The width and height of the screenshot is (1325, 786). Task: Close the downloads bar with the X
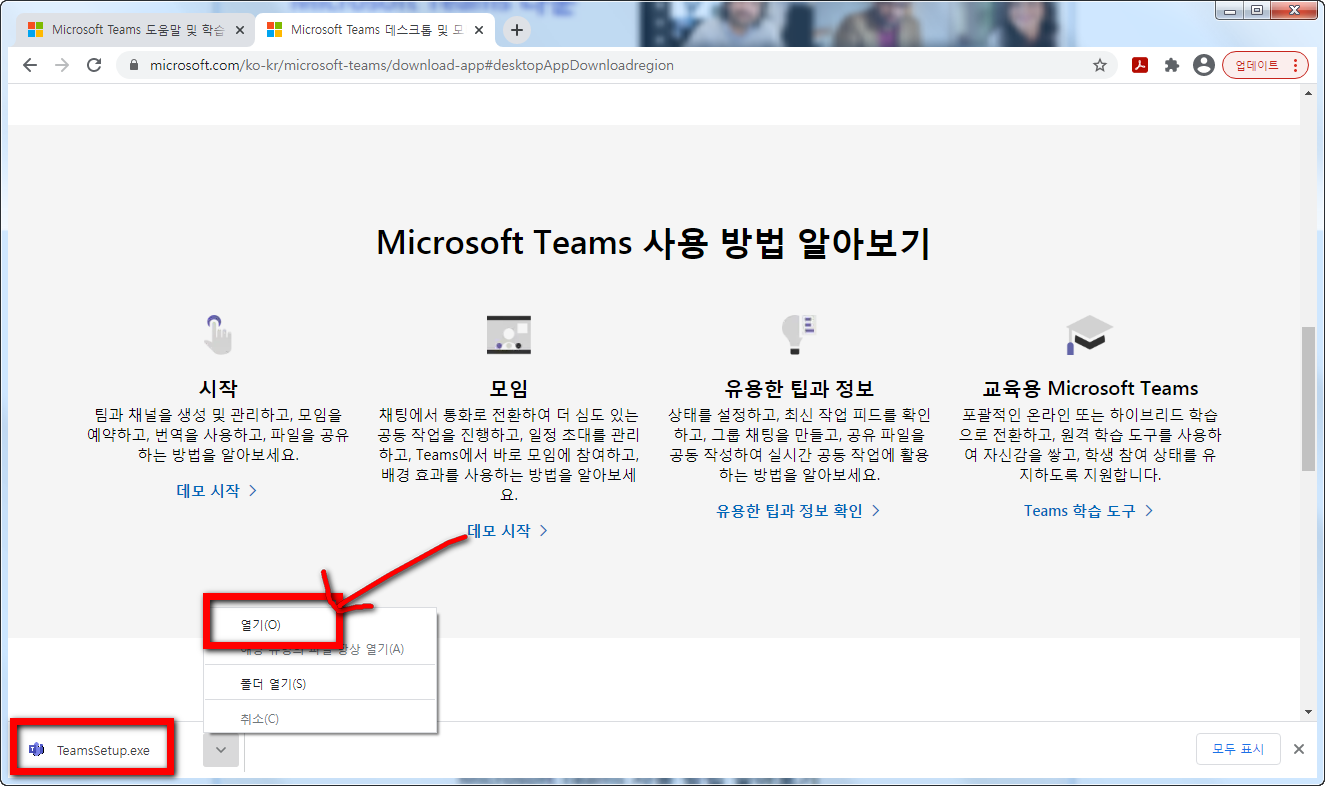[1299, 749]
